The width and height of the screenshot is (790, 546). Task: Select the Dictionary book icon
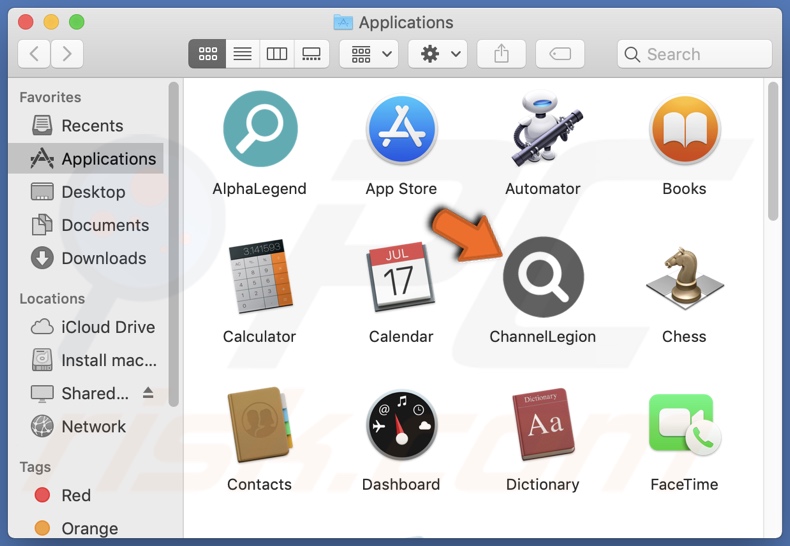tap(543, 424)
